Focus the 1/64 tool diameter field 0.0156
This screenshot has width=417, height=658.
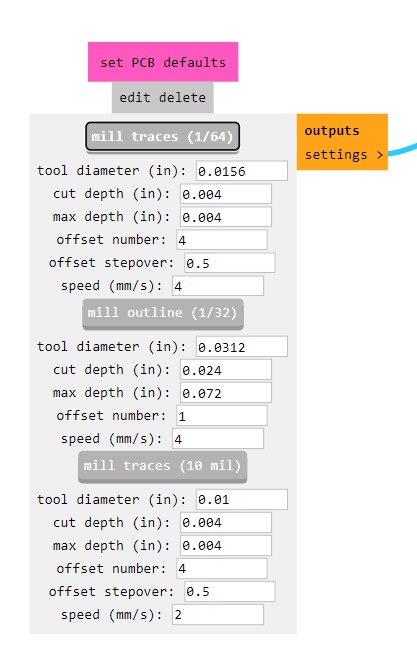tap(242, 171)
